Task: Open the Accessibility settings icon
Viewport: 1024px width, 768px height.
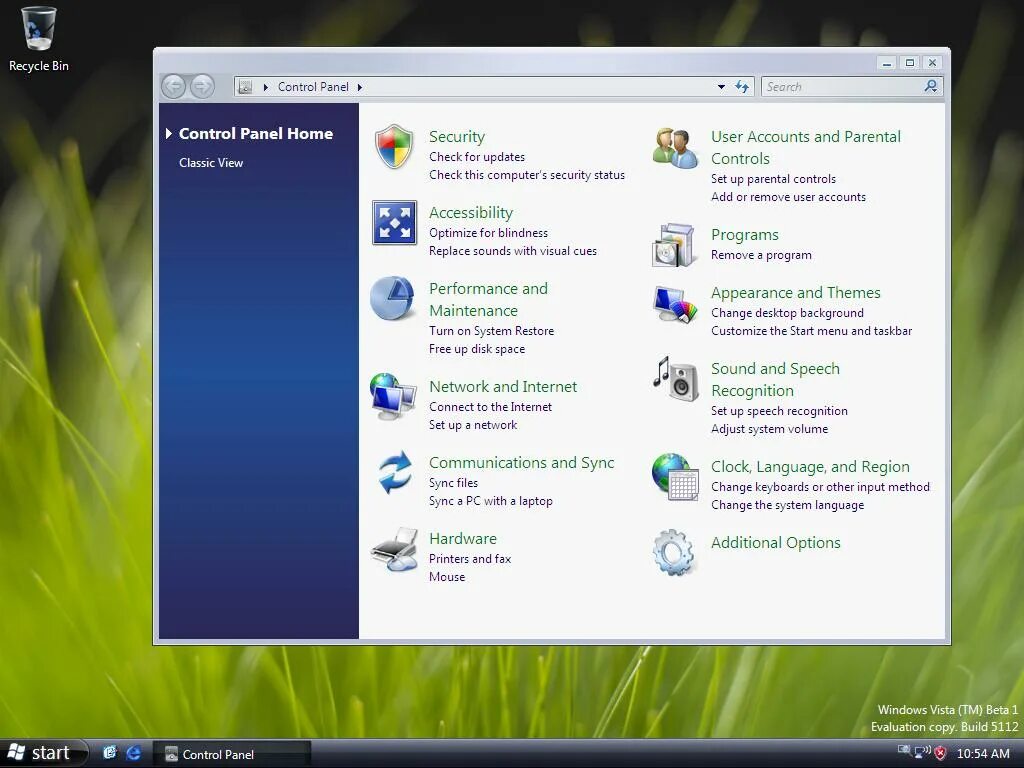Action: coord(394,223)
